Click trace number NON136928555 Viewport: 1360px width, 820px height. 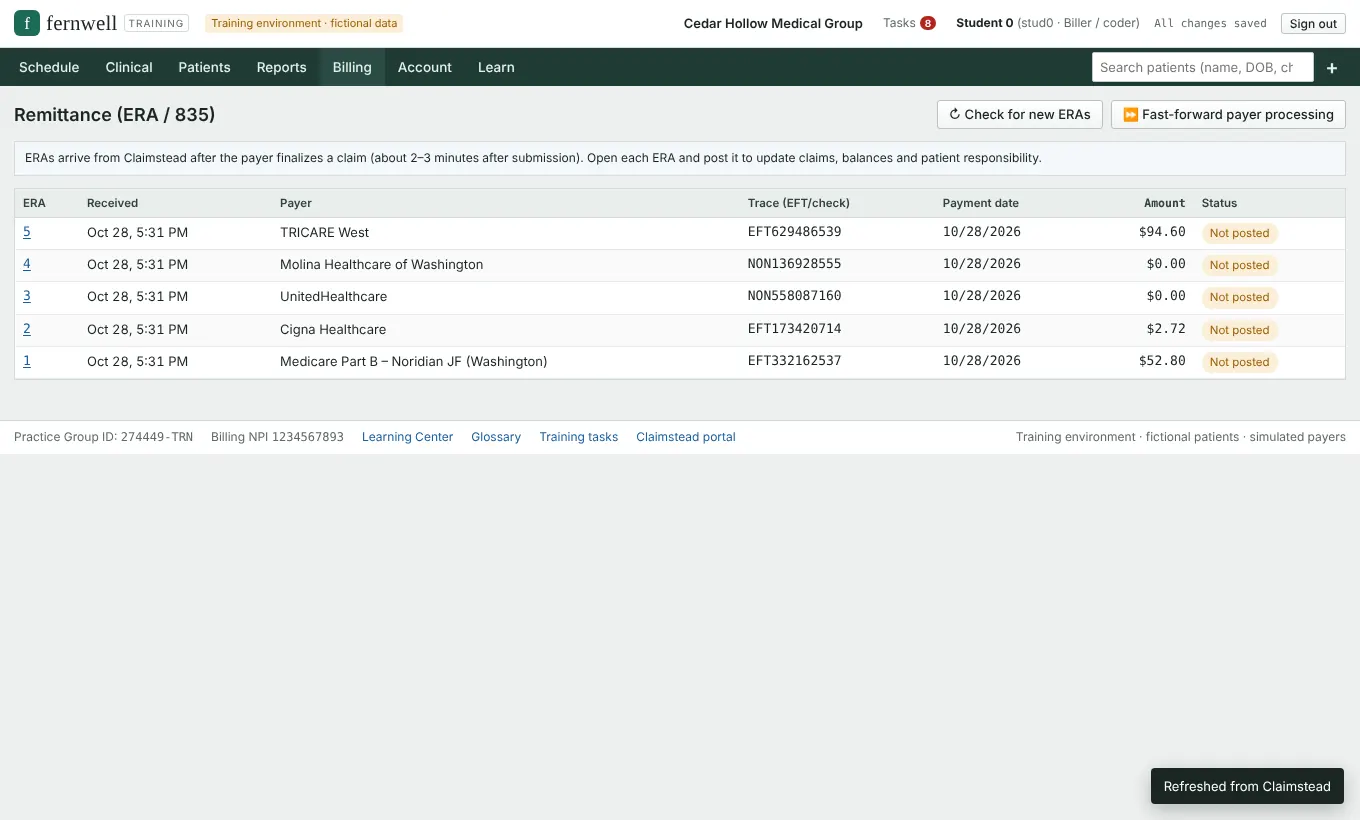[x=795, y=264]
